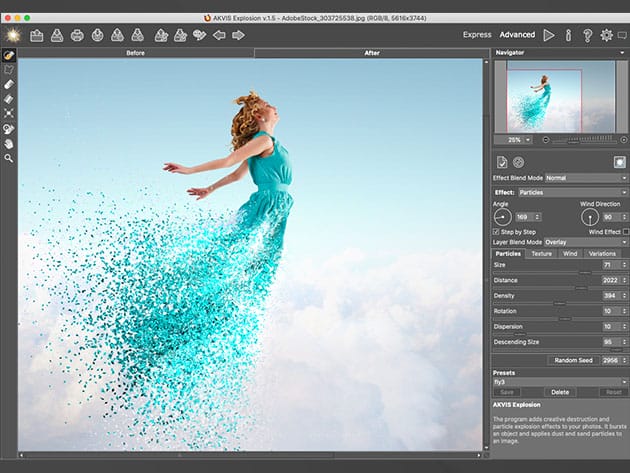Show the Before image tab
The height and width of the screenshot is (473, 630).
click(135, 52)
